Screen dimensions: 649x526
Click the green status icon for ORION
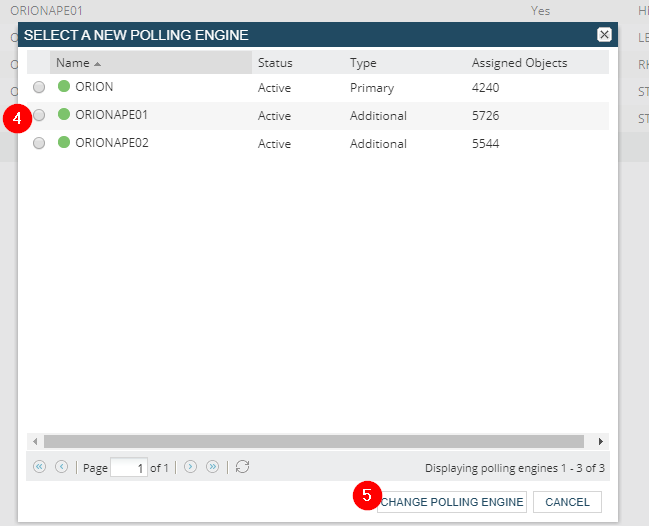pyautogui.click(x=64, y=86)
